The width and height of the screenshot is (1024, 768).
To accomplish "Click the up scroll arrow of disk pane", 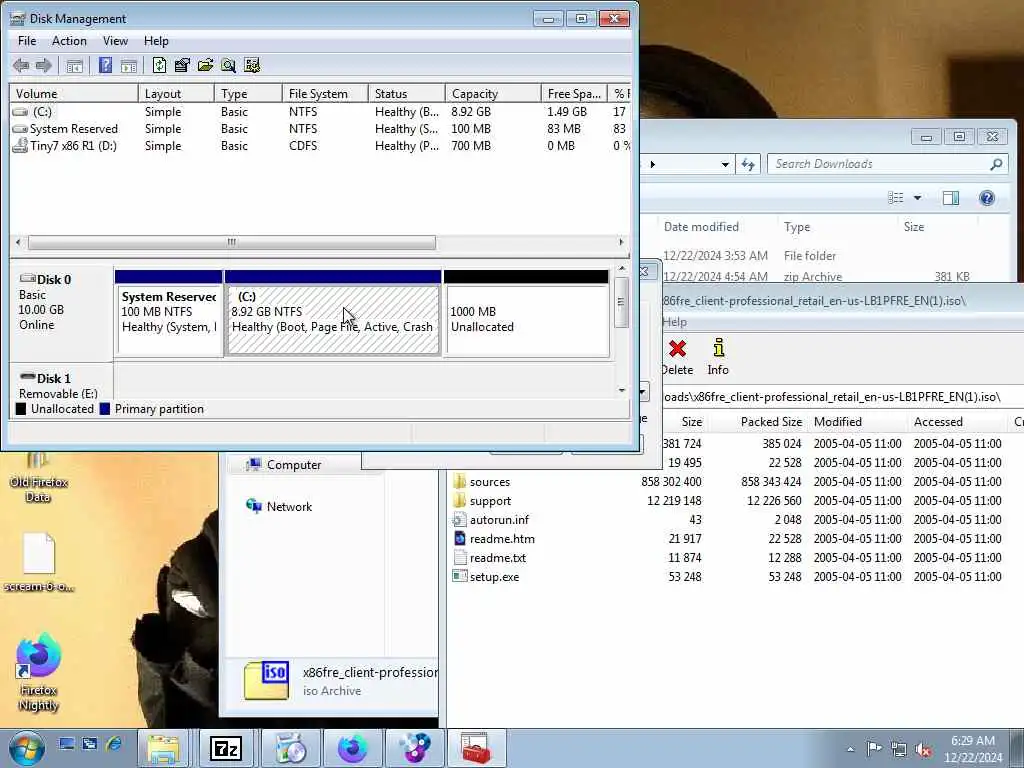I will [x=622, y=269].
